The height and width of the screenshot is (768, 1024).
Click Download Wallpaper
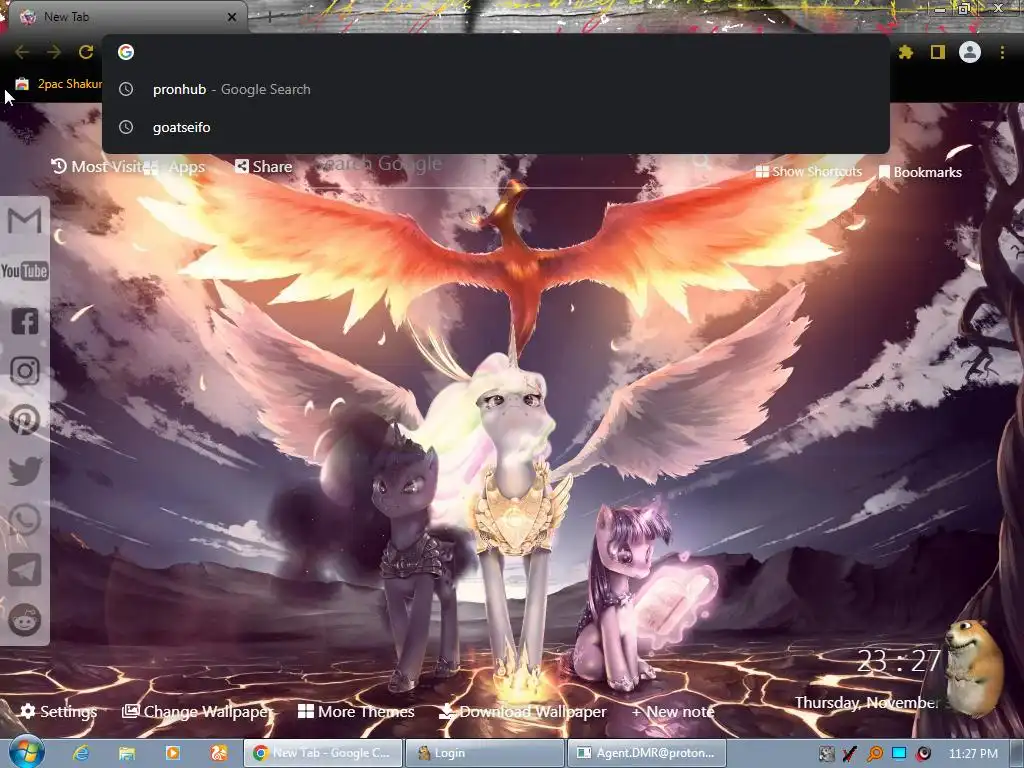(522, 711)
